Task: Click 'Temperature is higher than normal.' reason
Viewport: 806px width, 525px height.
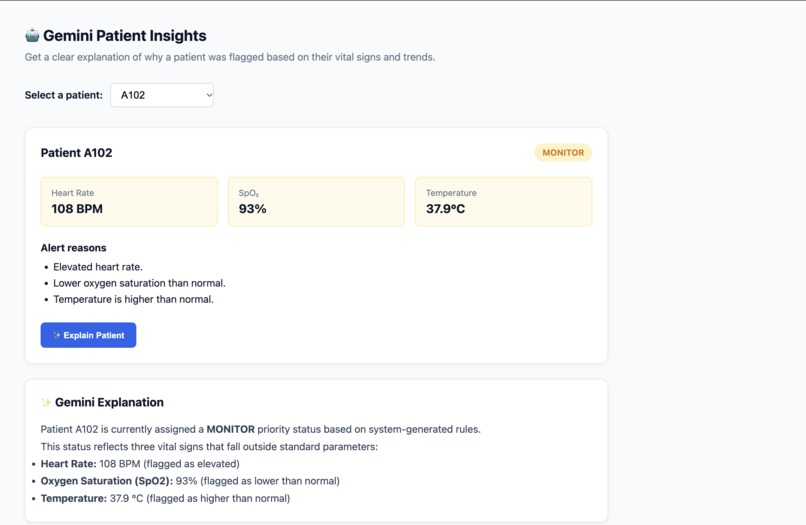Action: coord(133,299)
